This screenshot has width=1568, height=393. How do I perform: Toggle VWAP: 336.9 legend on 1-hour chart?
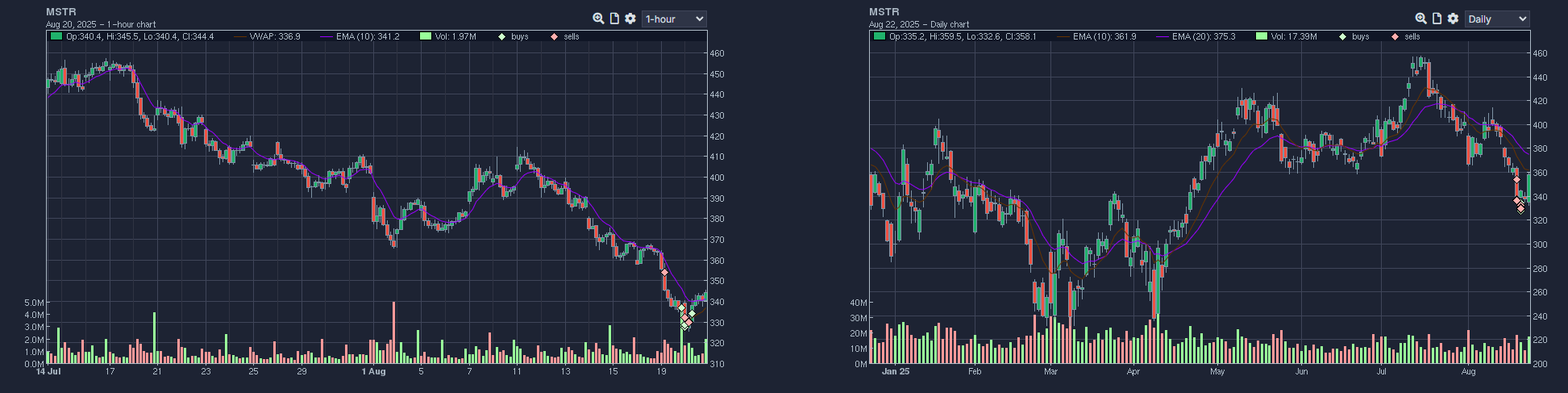tap(267, 36)
